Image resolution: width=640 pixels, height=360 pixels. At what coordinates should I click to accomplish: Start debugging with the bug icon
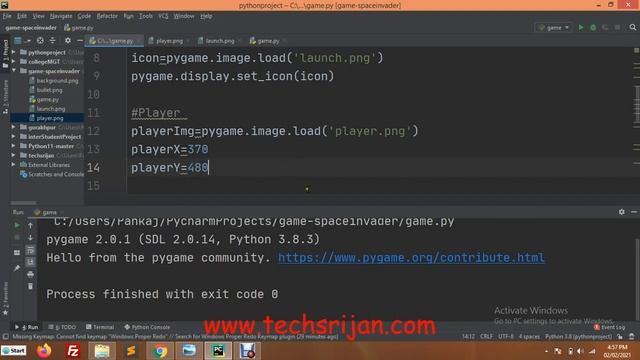coord(593,27)
